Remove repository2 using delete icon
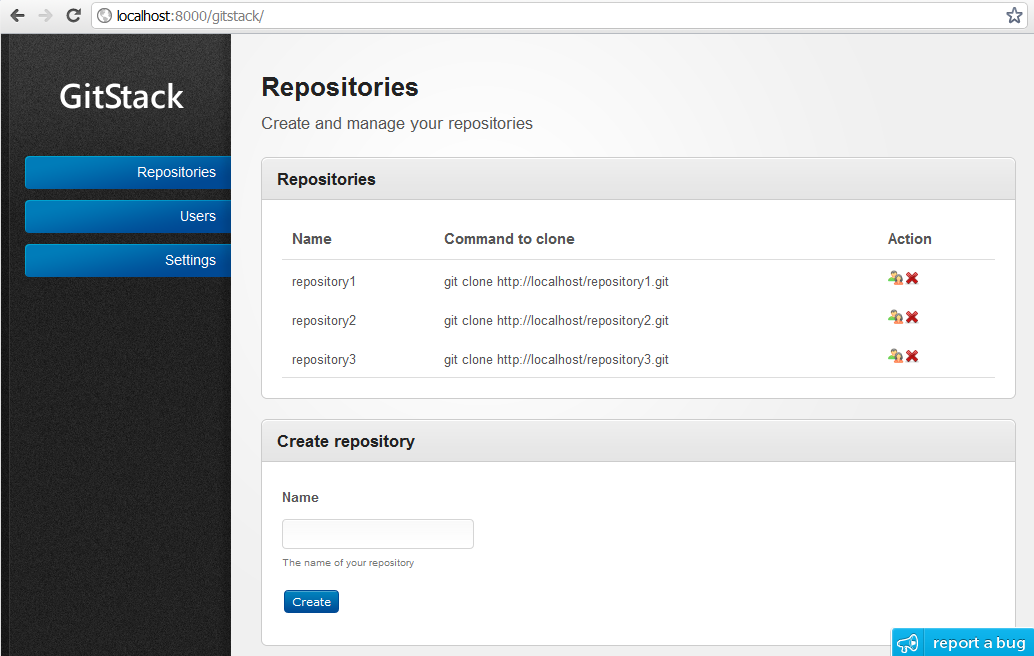The width and height of the screenshot is (1034, 656). pos(911,317)
